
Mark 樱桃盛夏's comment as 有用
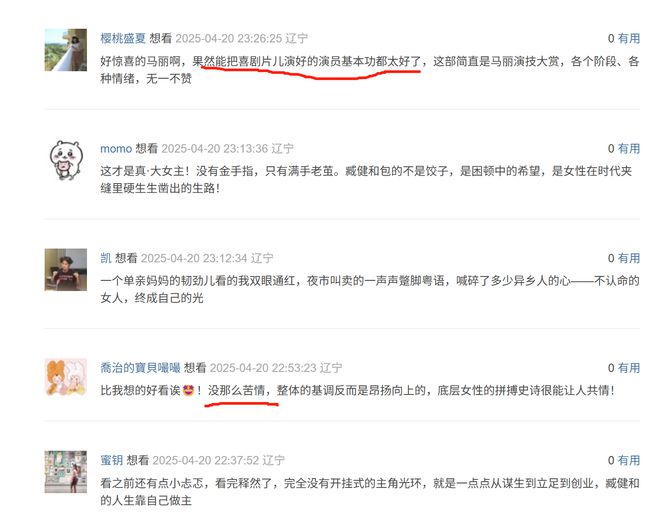coord(629,38)
